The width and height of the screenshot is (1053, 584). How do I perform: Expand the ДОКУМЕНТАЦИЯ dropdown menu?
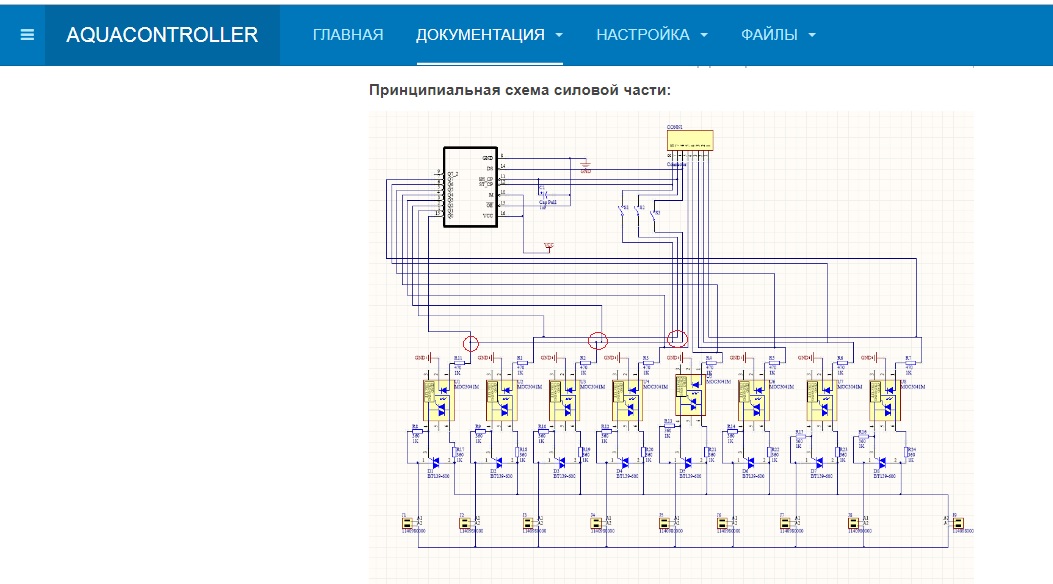click(x=490, y=35)
